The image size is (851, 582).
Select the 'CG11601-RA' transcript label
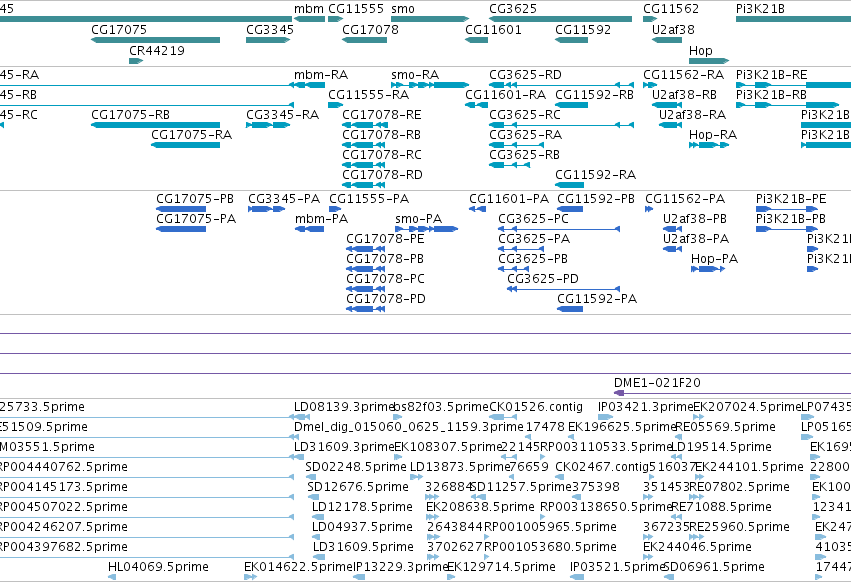pos(506,95)
